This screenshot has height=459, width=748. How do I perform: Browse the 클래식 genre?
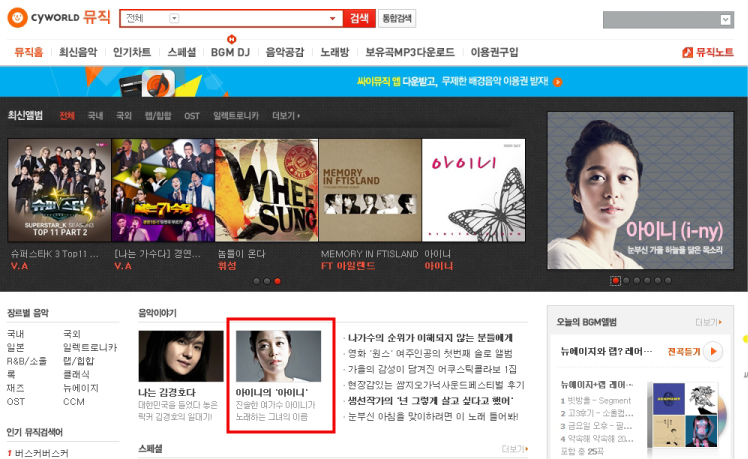click(76, 374)
